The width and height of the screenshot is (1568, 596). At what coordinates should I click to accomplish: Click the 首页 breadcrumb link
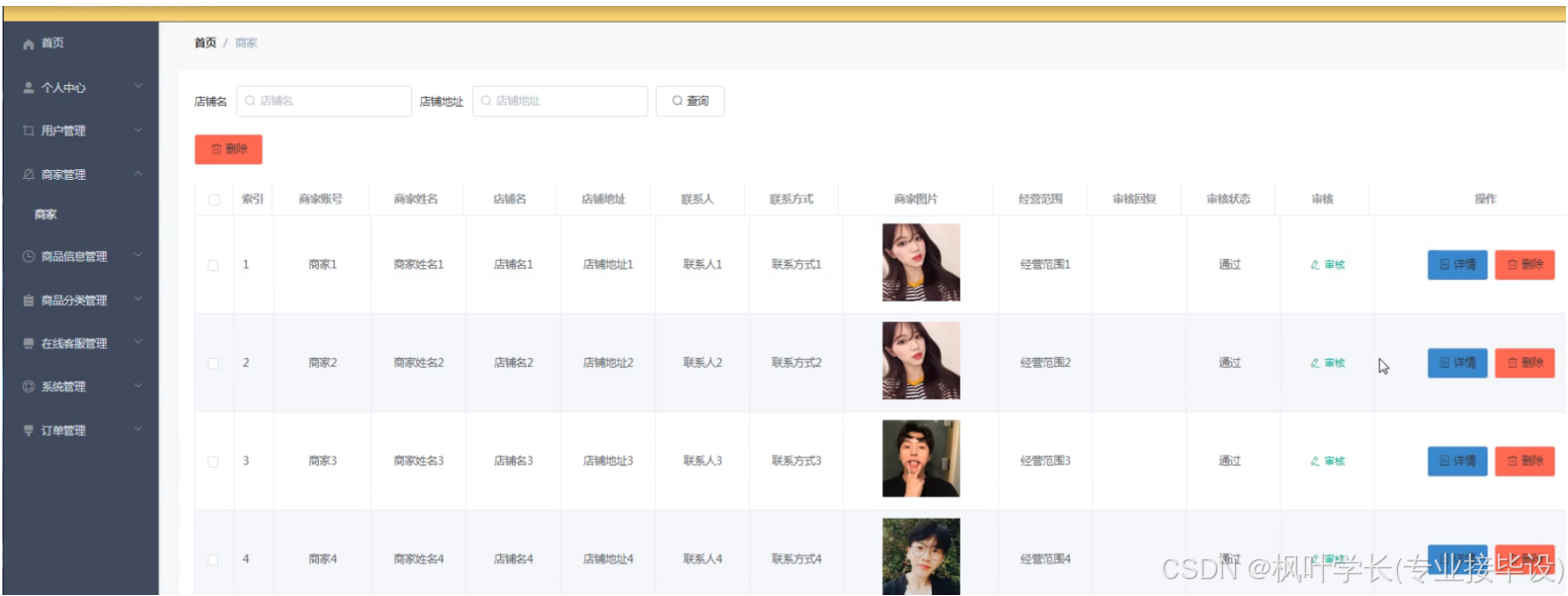[206, 43]
